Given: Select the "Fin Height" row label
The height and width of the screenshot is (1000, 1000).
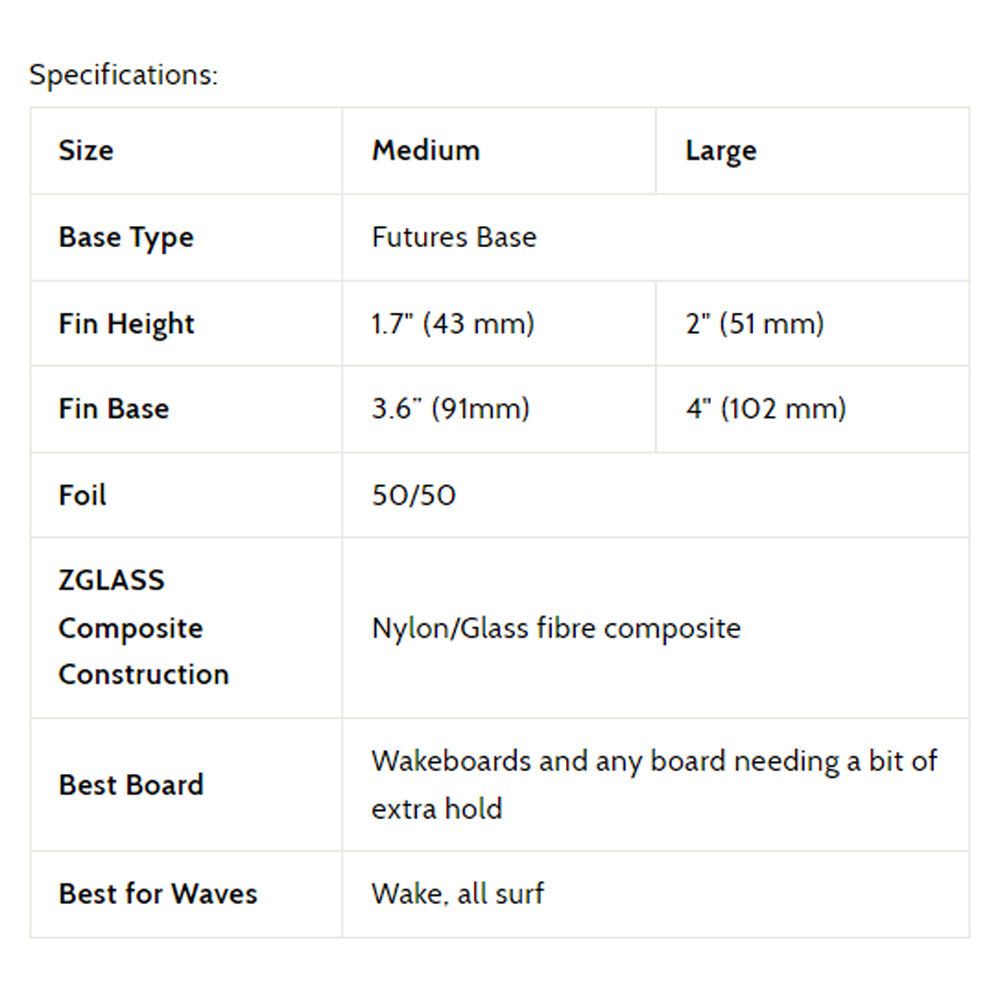Looking at the screenshot, I should (x=127, y=324).
